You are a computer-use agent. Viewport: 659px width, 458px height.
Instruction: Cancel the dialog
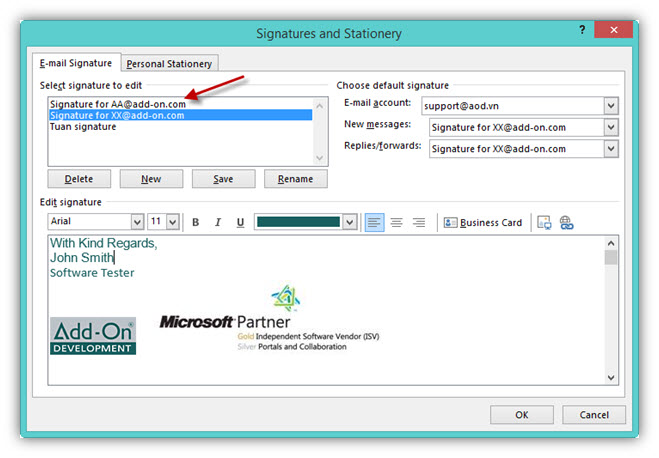[594, 415]
